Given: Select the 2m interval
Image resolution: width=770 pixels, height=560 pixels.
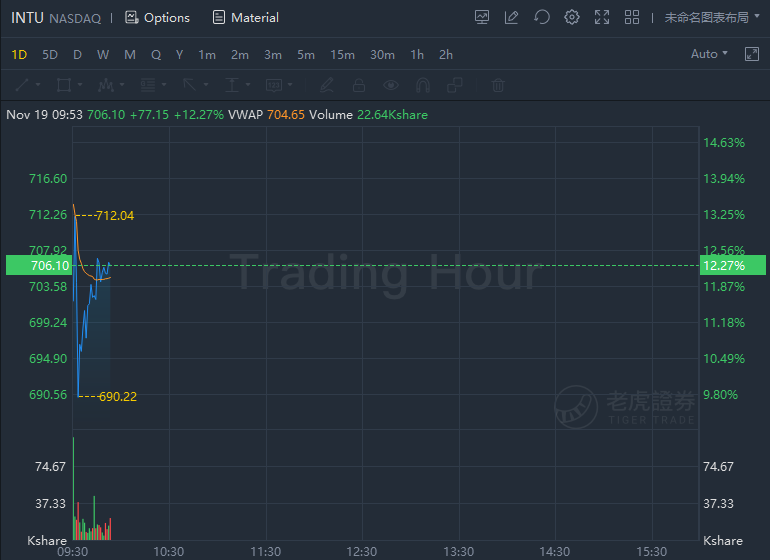Looking at the screenshot, I should pos(240,55).
